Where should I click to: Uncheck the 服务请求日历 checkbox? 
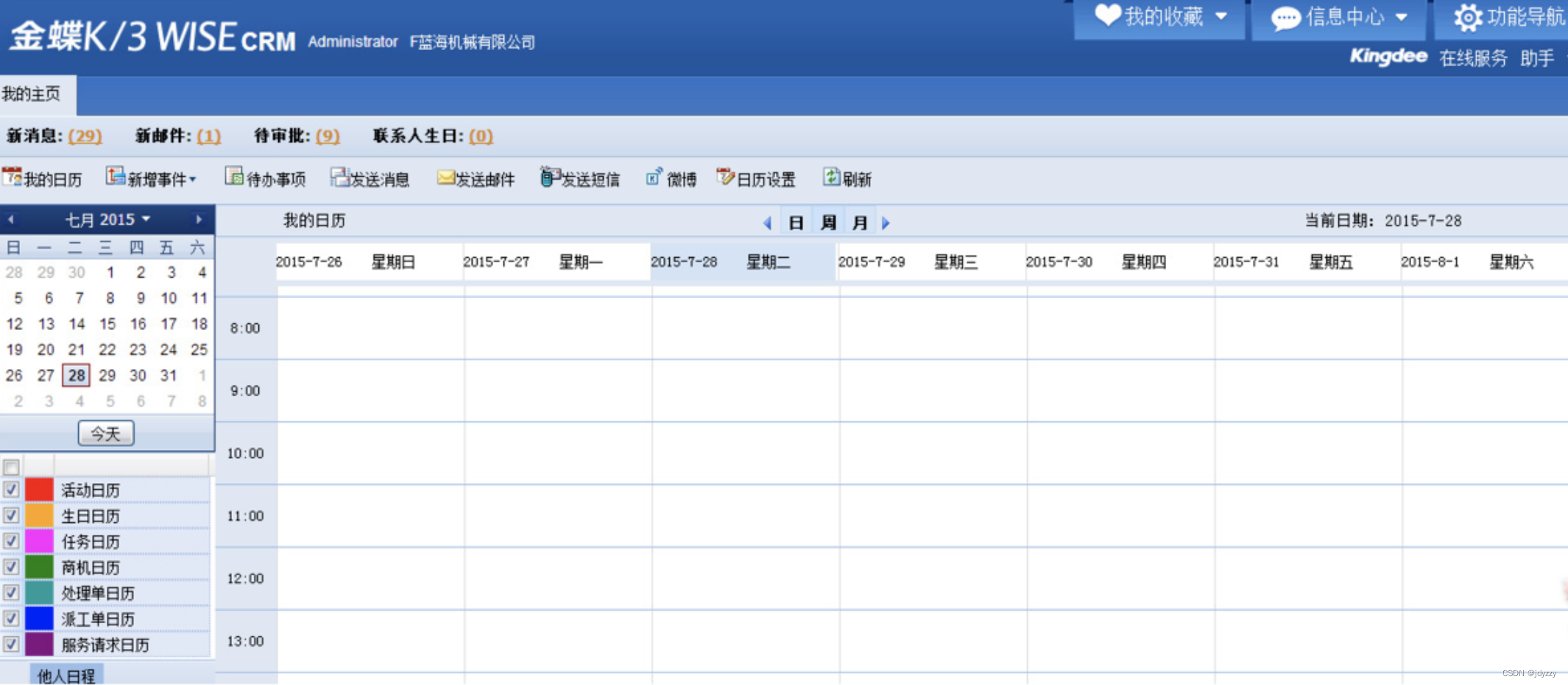[x=11, y=644]
